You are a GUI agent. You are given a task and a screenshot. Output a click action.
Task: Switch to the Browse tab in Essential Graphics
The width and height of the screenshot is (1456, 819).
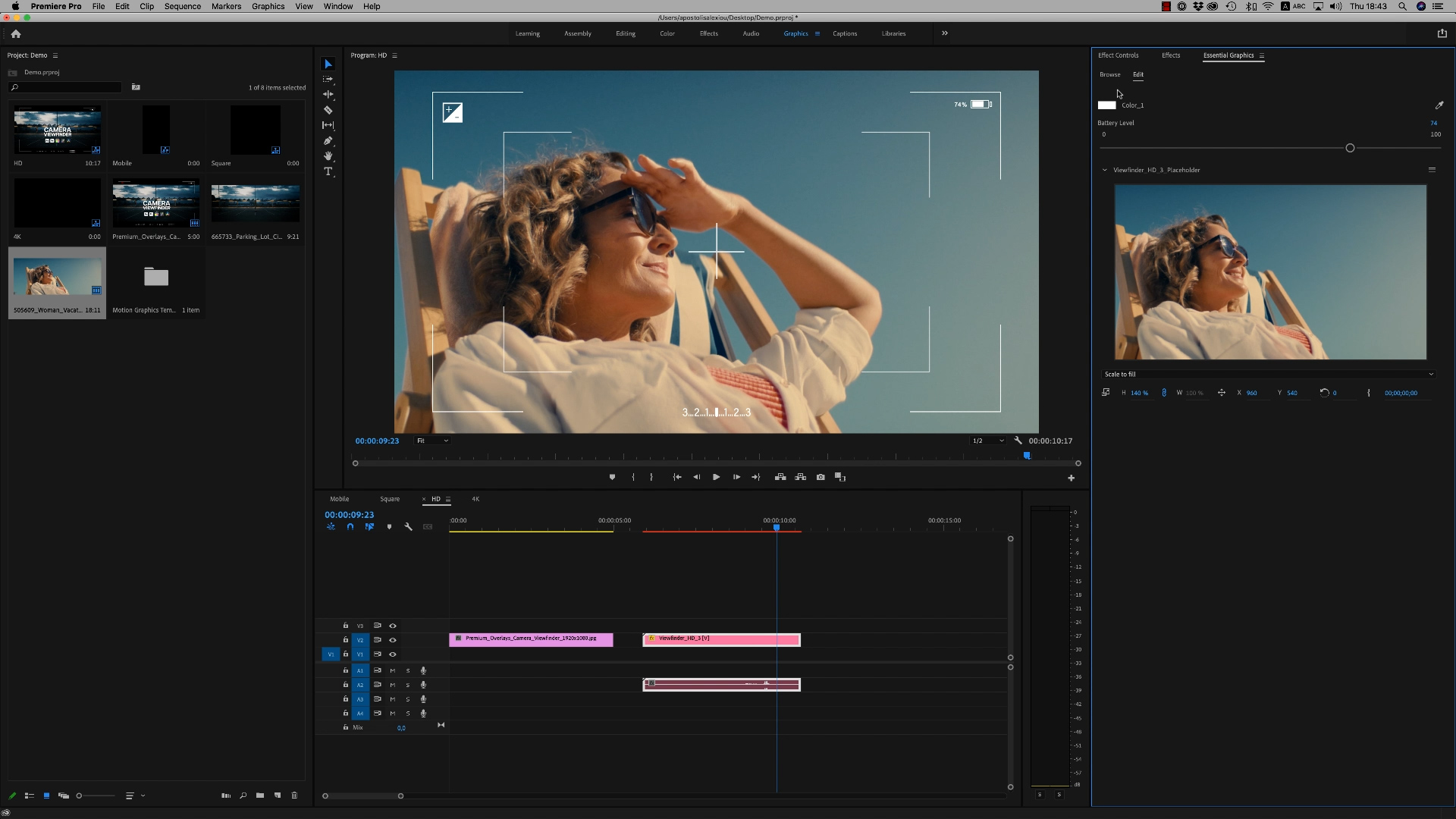coord(1109,74)
